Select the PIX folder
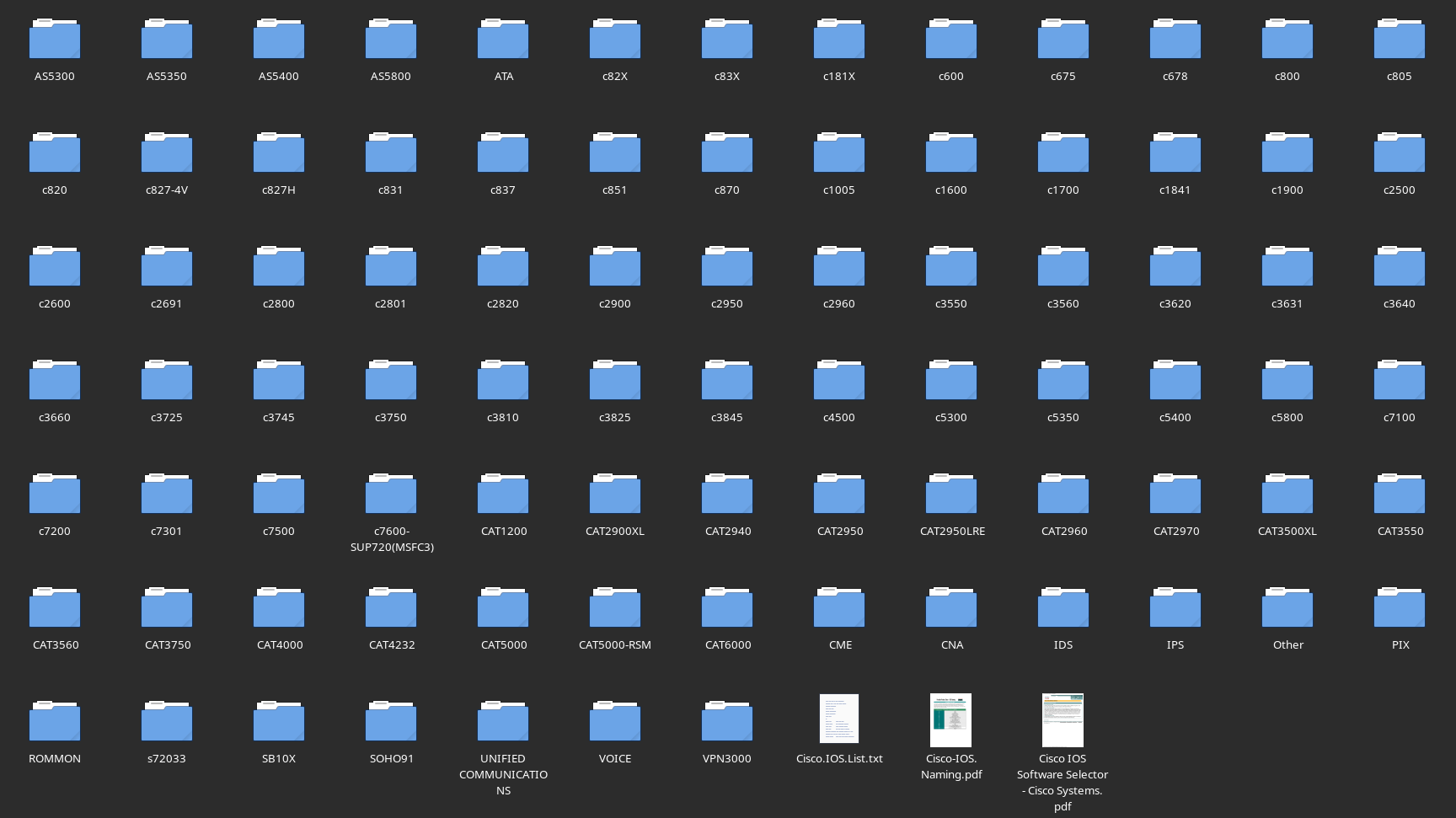Viewport: 1456px width, 818px height. [x=1400, y=608]
